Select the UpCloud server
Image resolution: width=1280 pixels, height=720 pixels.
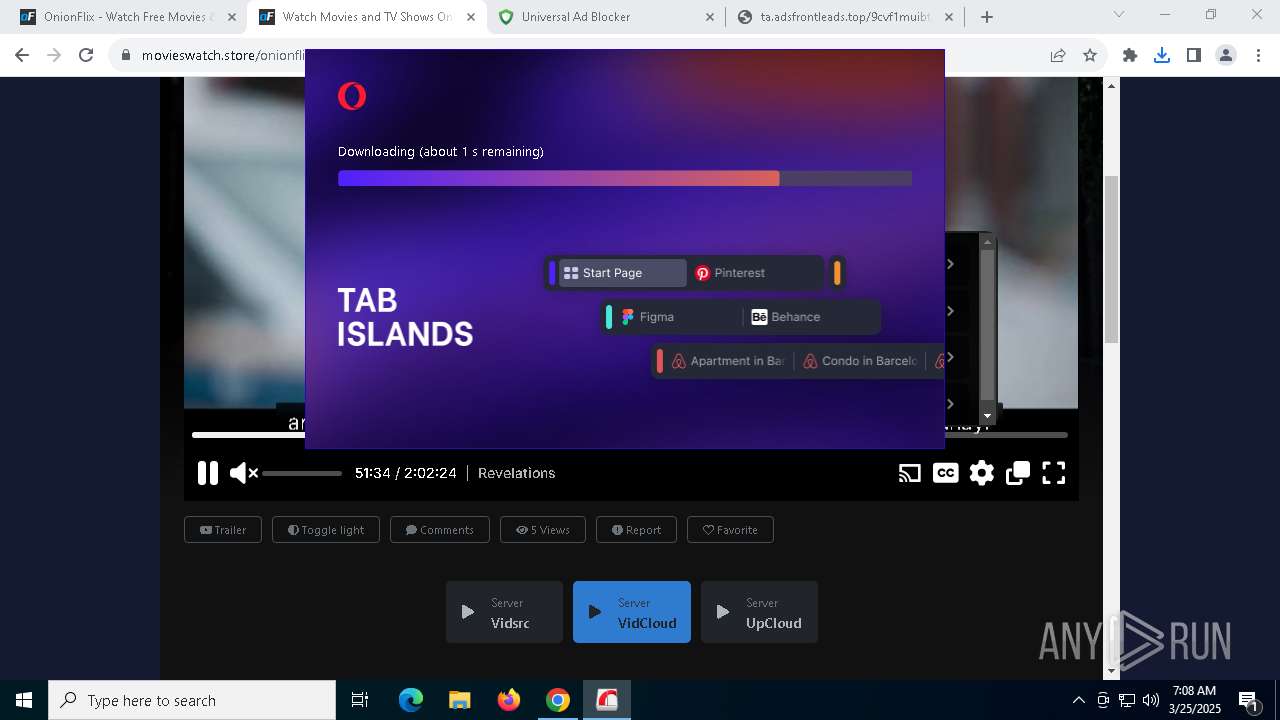point(759,612)
